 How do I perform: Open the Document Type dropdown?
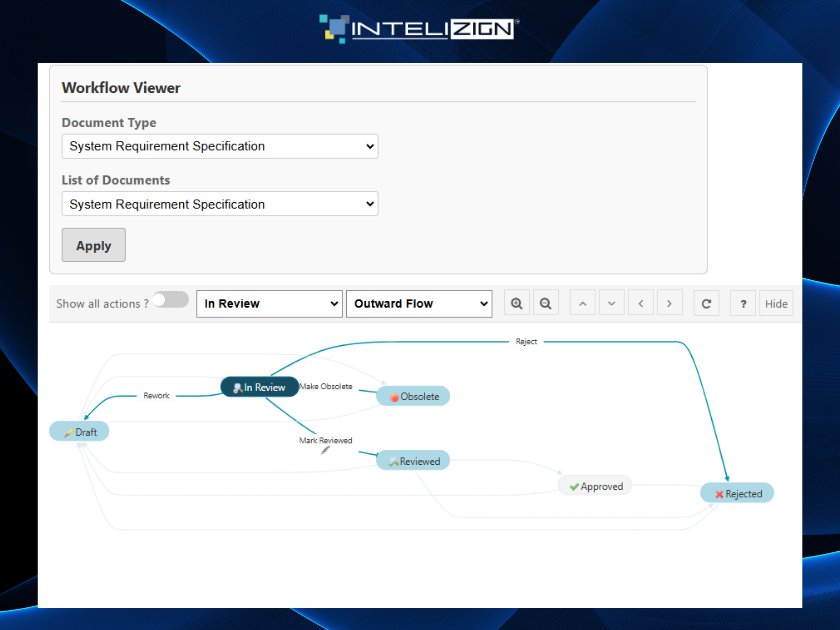click(219, 146)
